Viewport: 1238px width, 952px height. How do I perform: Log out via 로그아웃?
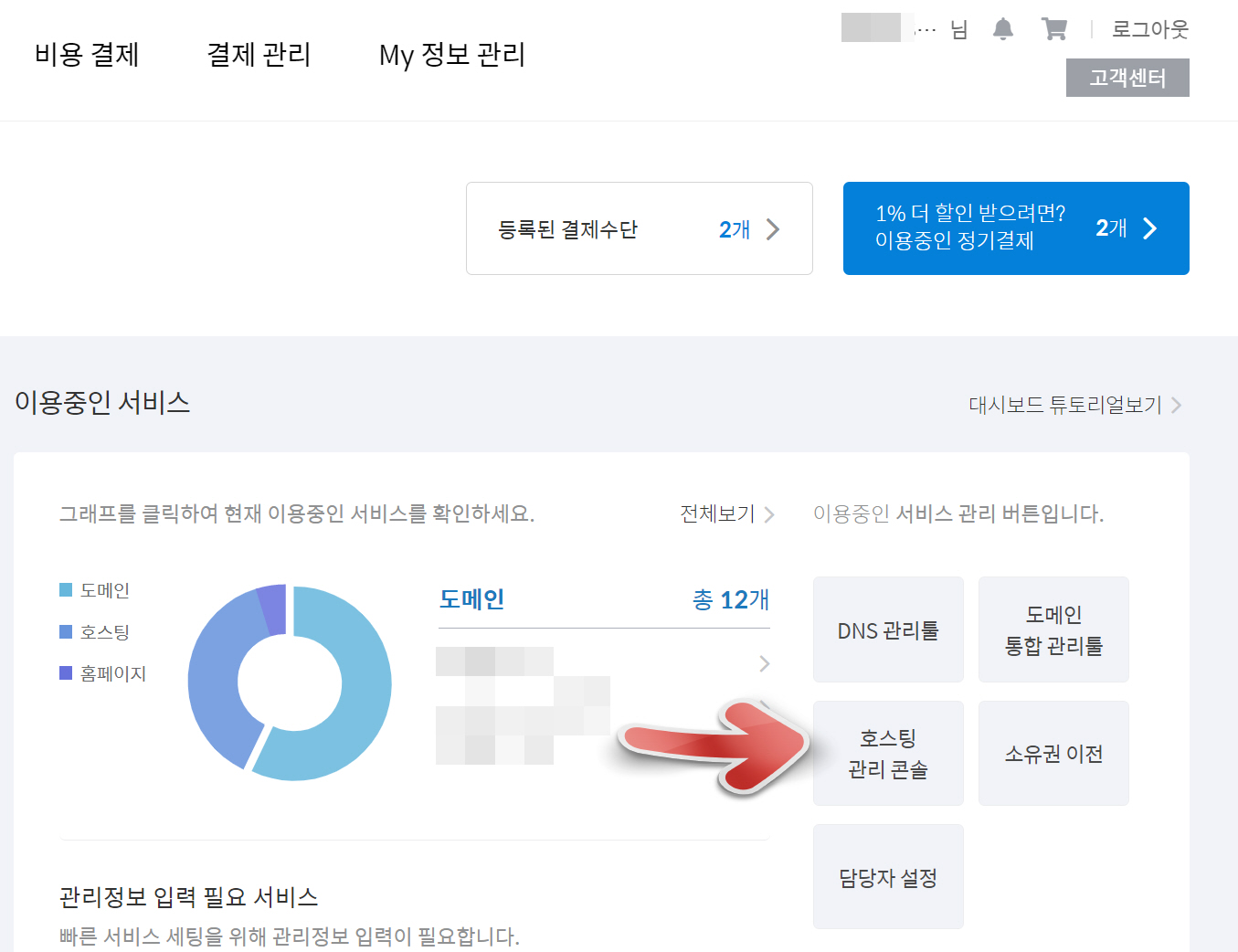(1148, 28)
